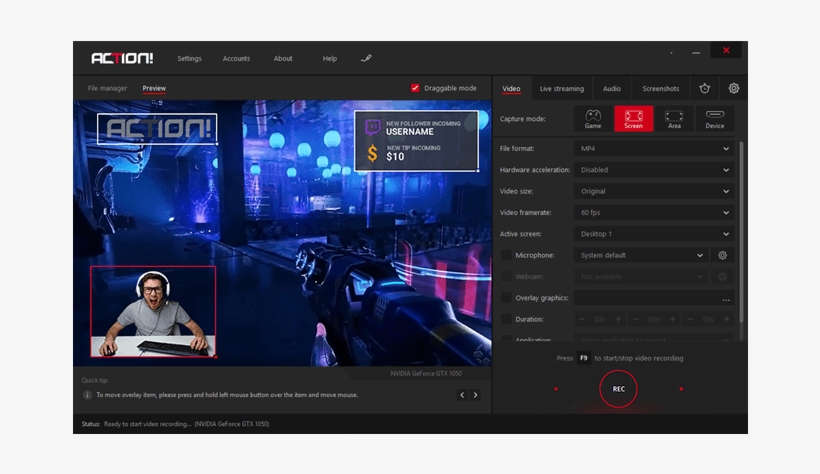Open the File manager tab
The width and height of the screenshot is (820, 474).
pyautogui.click(x=107, y=88)
